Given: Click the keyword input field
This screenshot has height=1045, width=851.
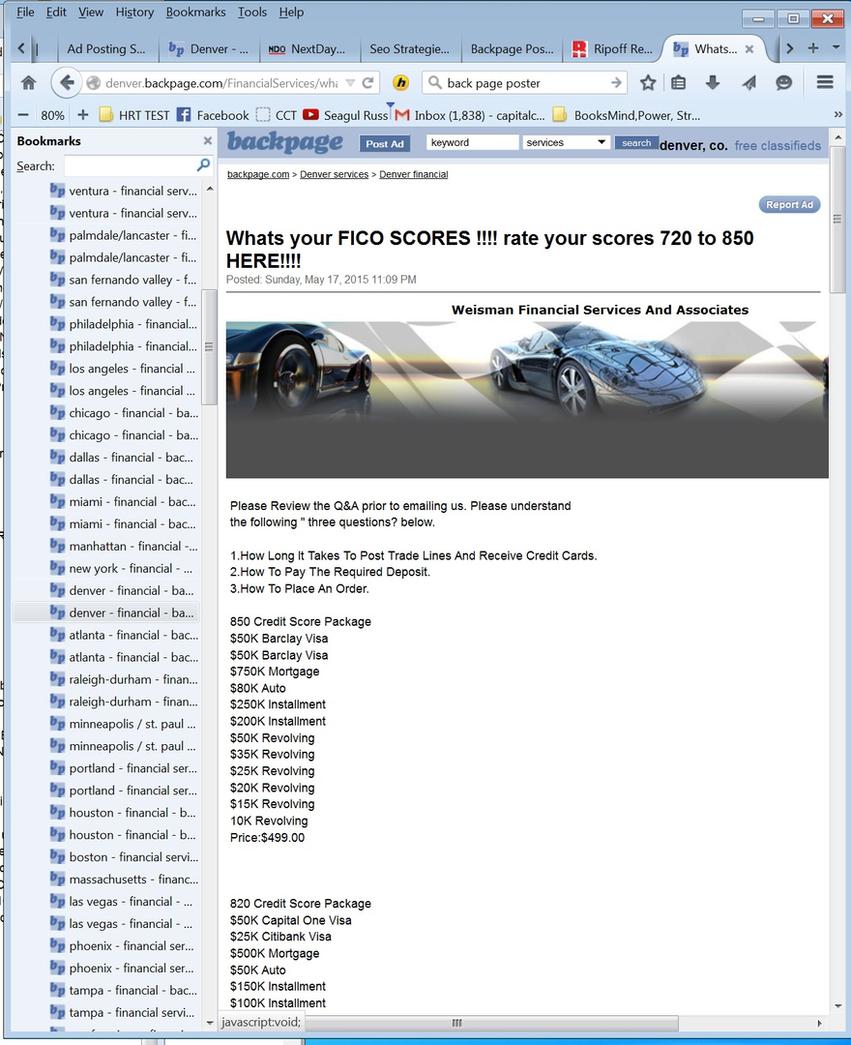Looking at the screenshot, I should [472, 142].
